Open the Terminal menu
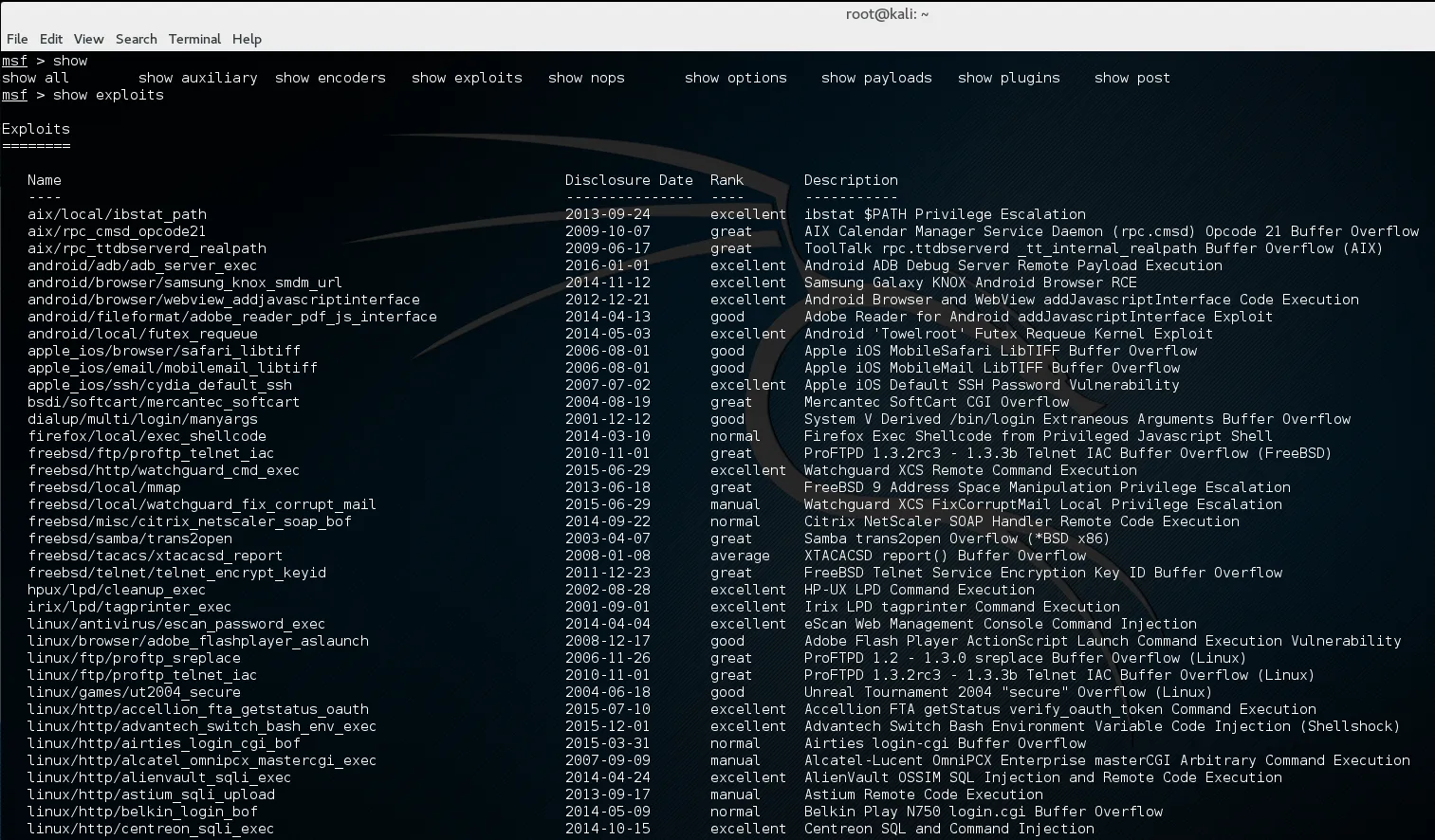This screenshot has width=1435, height=840. pyautogui.click(x=194, y=39)
